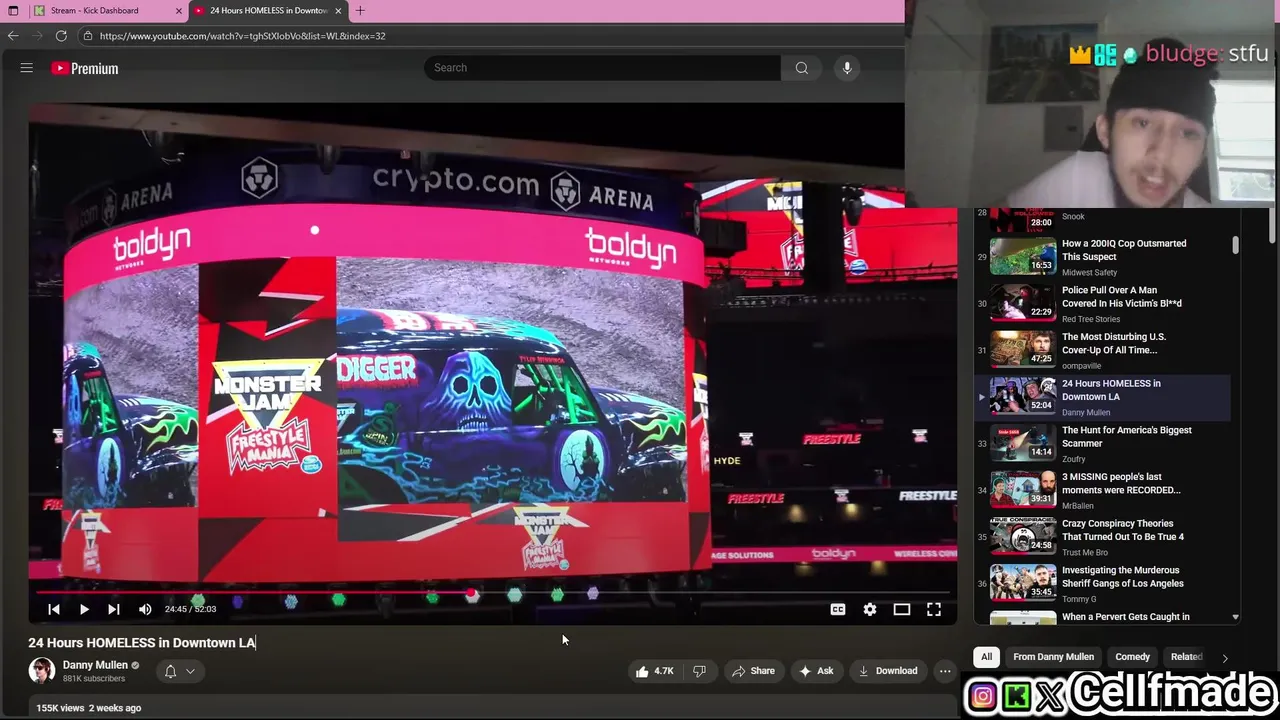1280x720 pixels.
Task: Open How a 200IQ Cop Outsmarted thumbnail
Action: coord(1023,256)
